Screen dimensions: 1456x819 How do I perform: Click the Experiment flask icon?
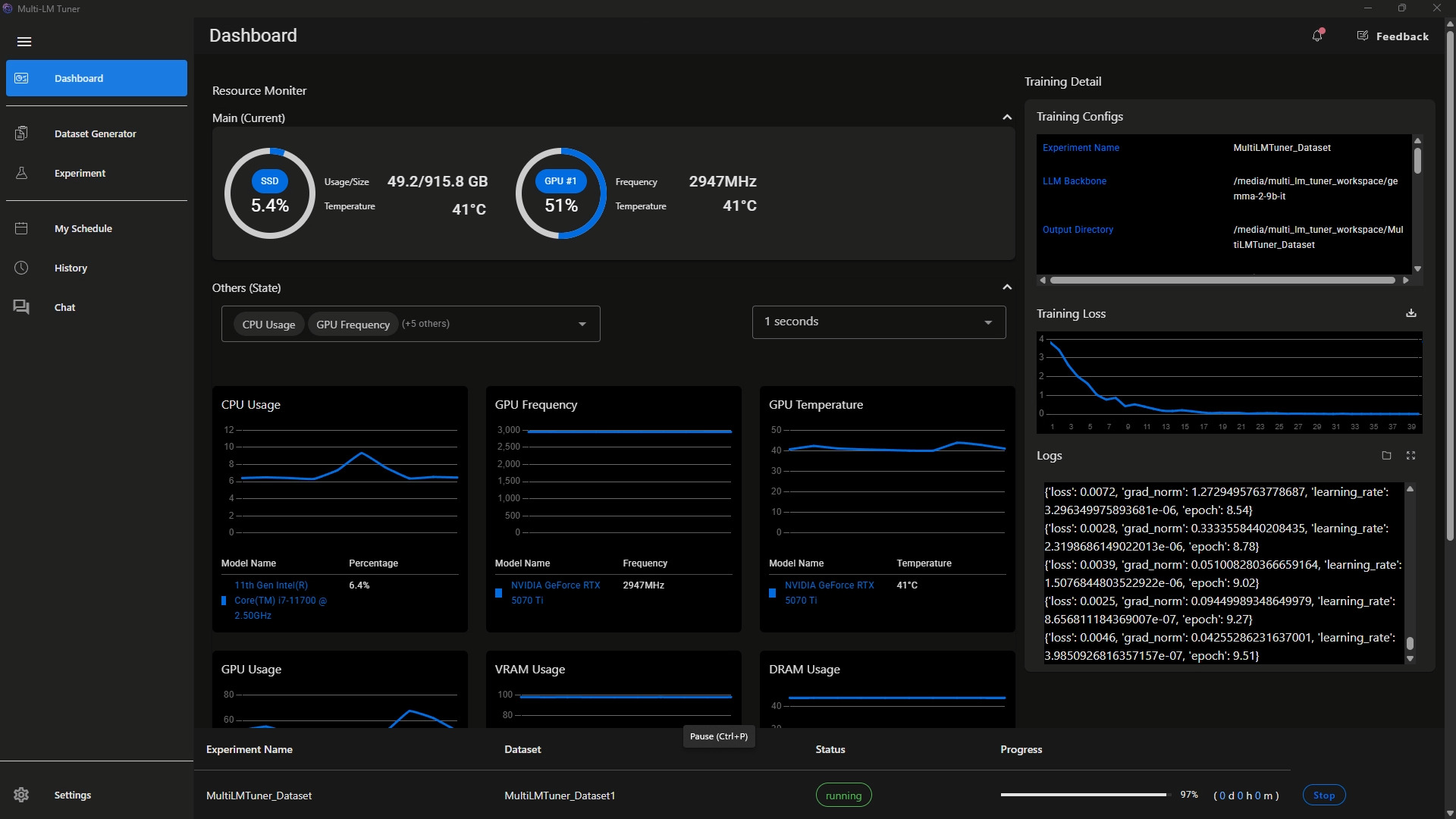coord(21,173)
